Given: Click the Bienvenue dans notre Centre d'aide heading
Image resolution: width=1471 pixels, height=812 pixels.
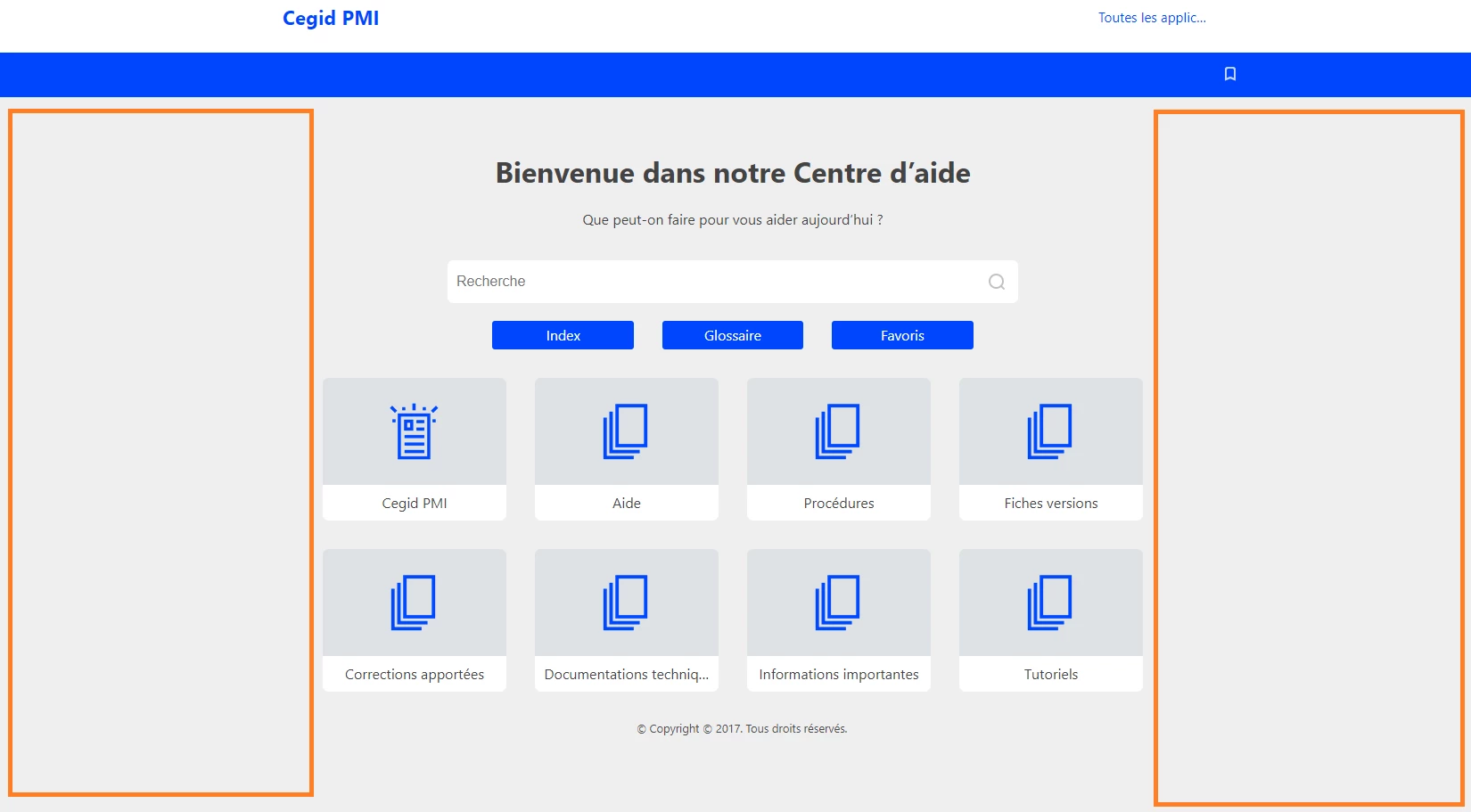Looking at the screenshot, I should pos(733,173).
